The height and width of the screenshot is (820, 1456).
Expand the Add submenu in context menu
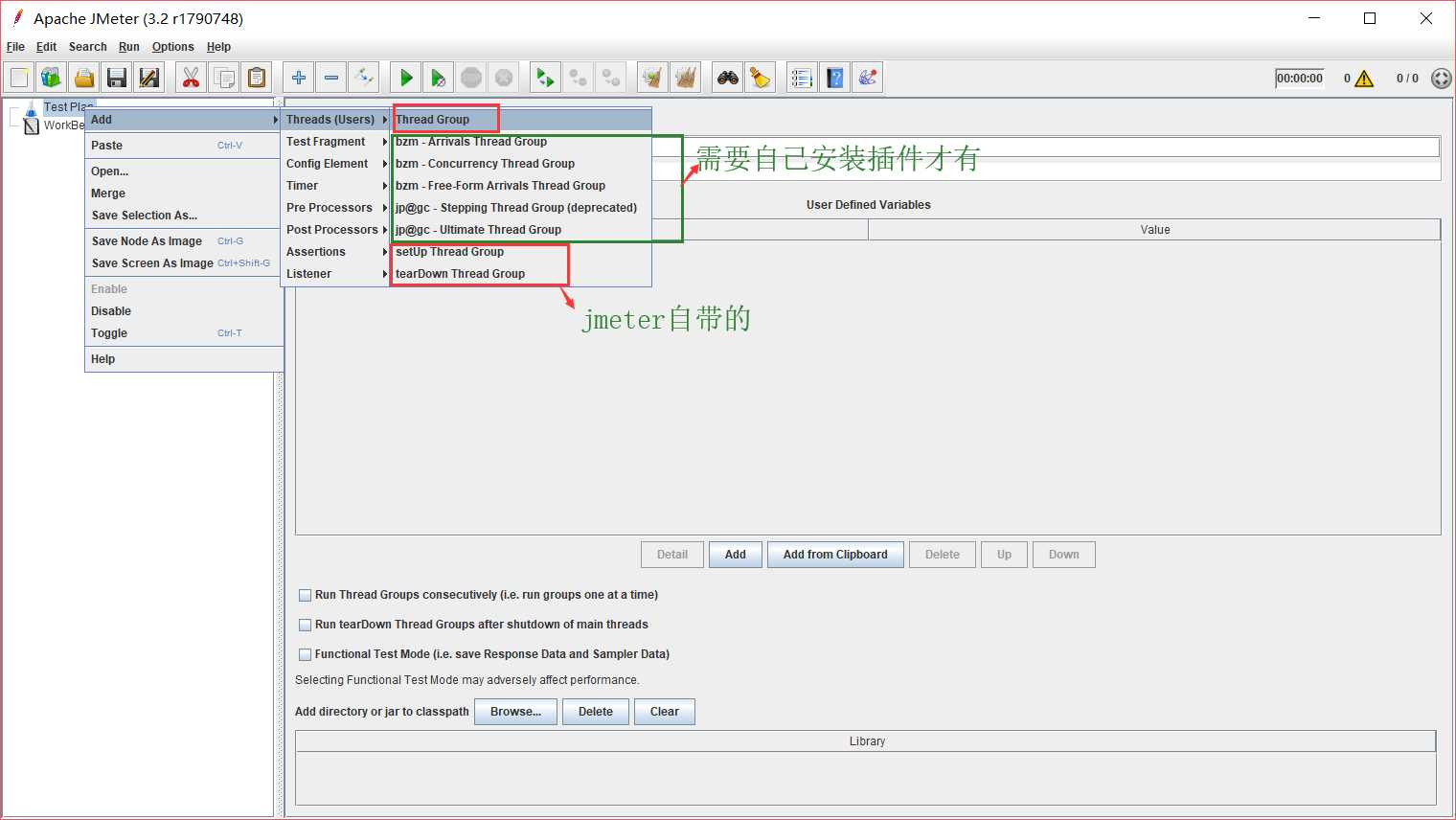184,120
